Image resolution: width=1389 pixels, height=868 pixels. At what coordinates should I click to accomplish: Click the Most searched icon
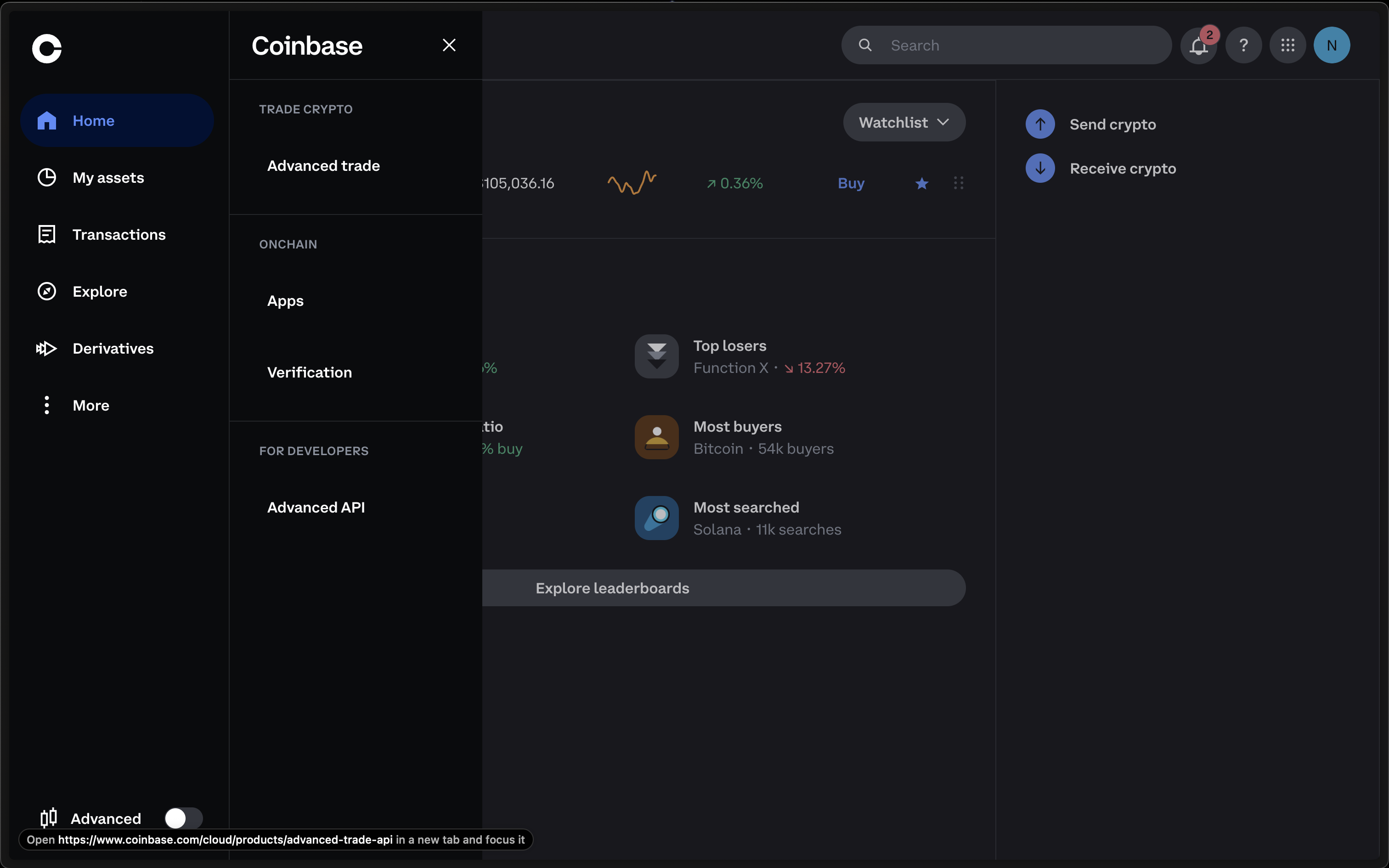657,518
